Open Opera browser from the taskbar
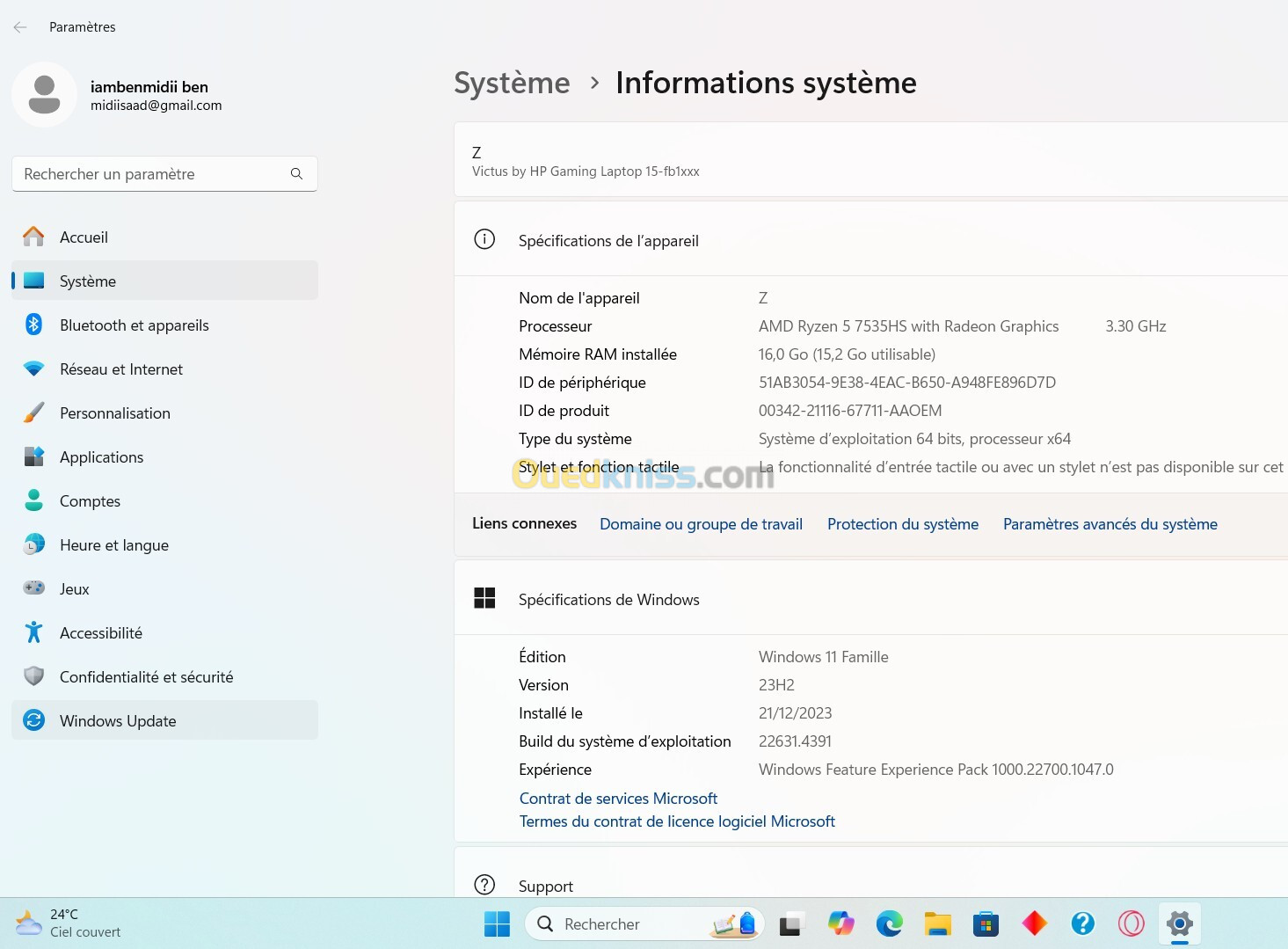This screenshot has width=1288, height=949. [1132, 923]
